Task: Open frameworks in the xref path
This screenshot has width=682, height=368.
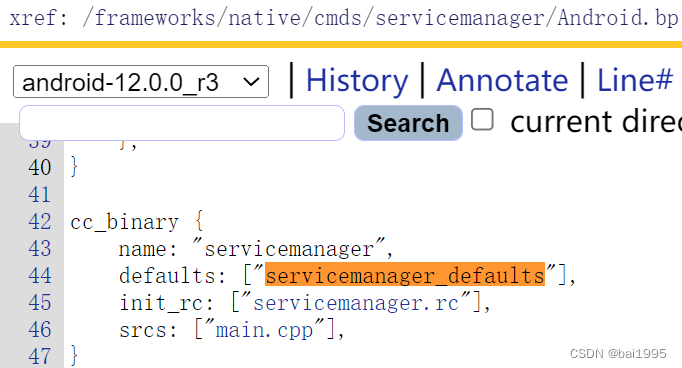Action: [154, 18]
